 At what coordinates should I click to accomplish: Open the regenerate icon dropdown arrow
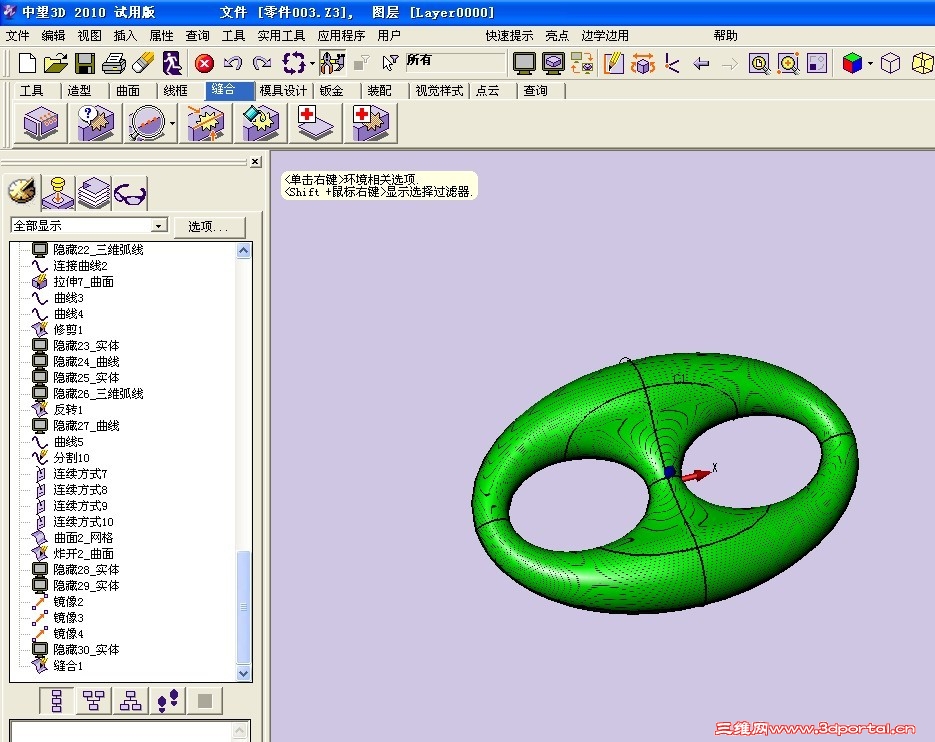[312, 64]
